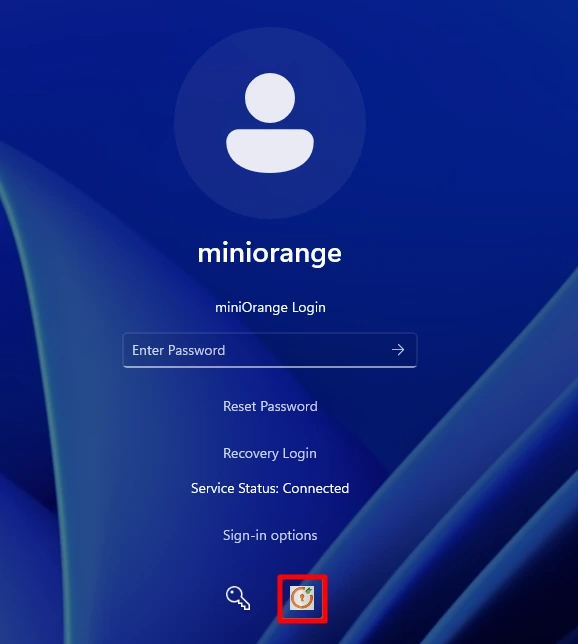Viewport: 578px width, 644px height.
Task: Focus the Enter Password field
Action: pyautogui.click(x=270, y=350)
